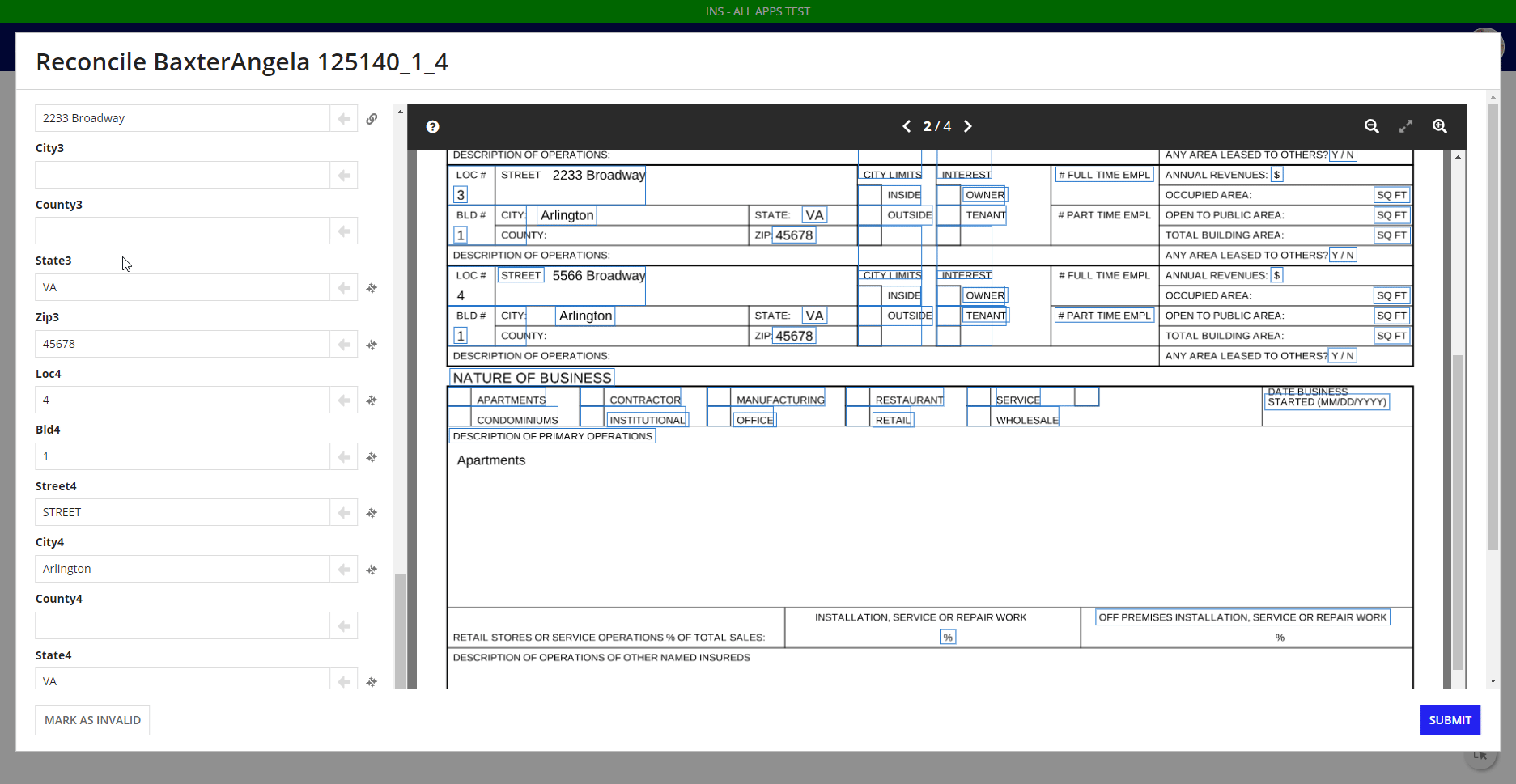The width and height of the screenshot is (1516, 784).
Task: Check the WHOLESALE box in document
Action: click(x=979, y=417)
